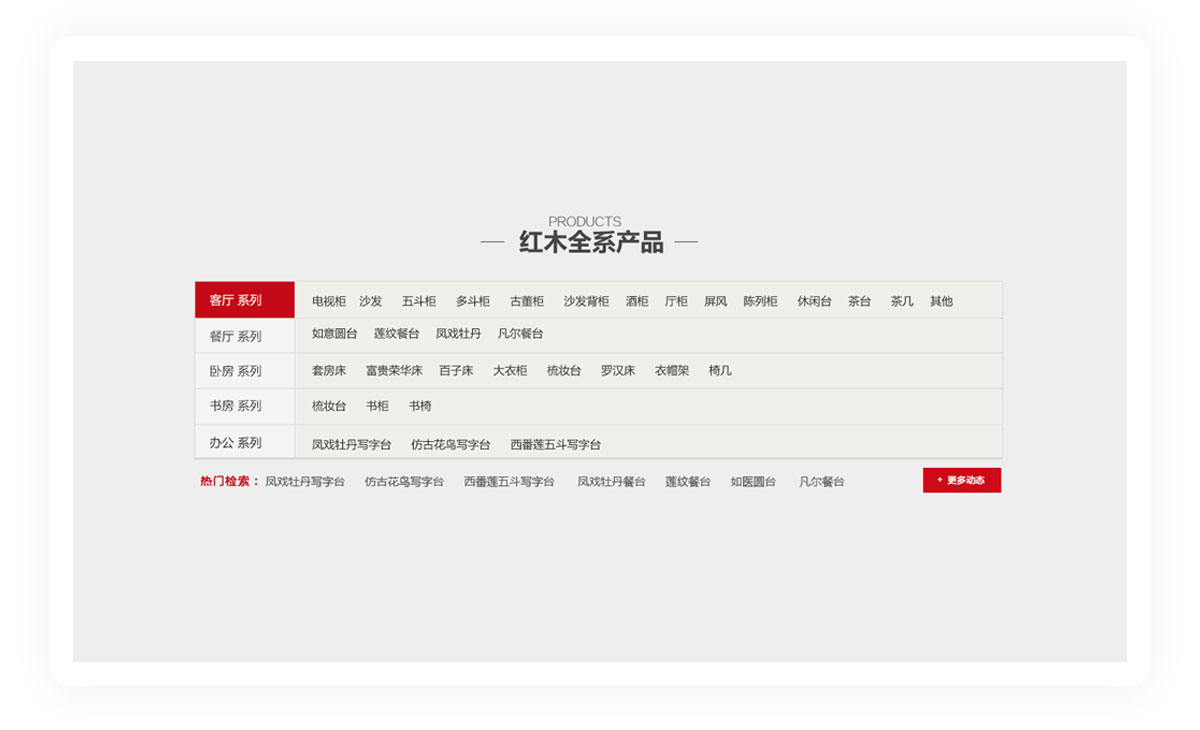Open the 多斗柜 product link
Viewport: 1200px width, 730px height.
click(473, 301)
